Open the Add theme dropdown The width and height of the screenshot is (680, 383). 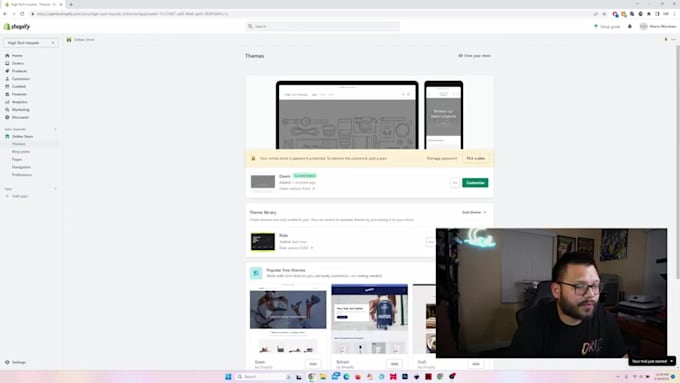click(x=474, y=213)
